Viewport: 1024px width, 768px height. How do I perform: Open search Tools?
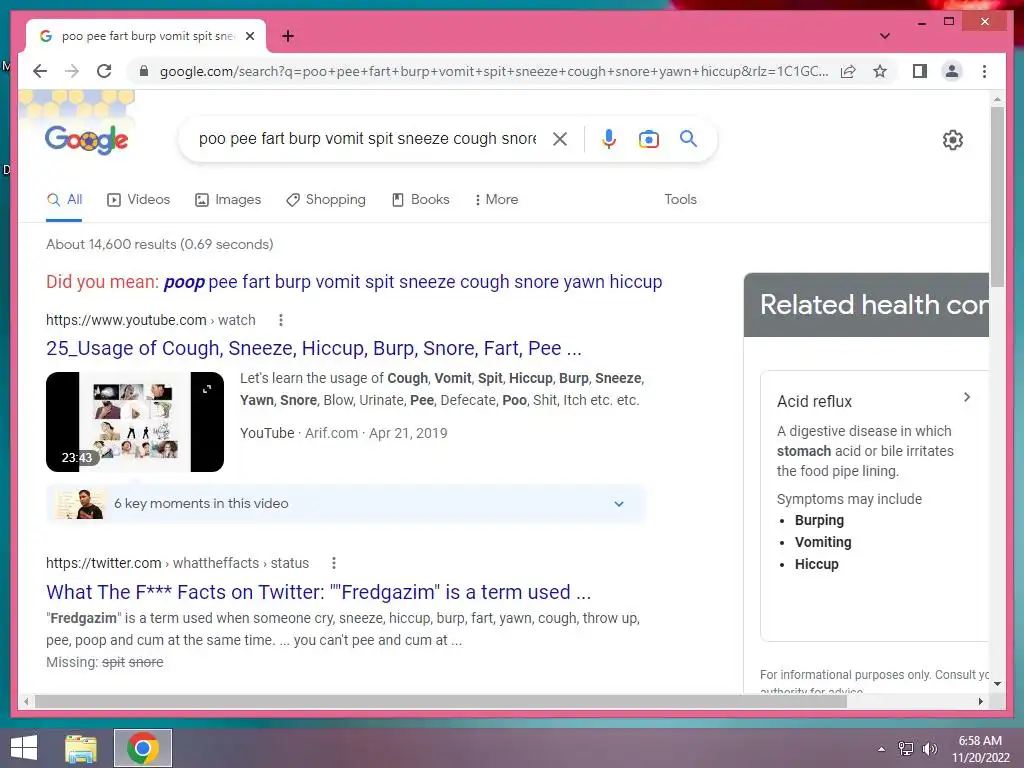point(680,199)
